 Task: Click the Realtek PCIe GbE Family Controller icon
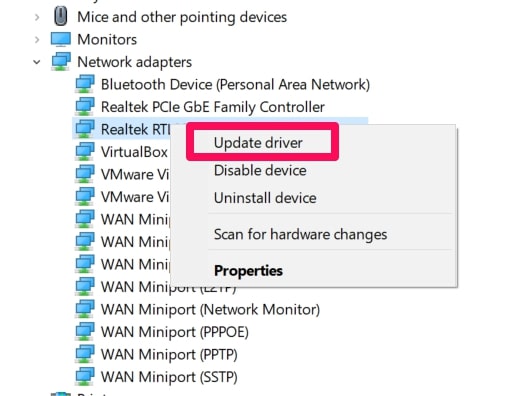[85, 107]
